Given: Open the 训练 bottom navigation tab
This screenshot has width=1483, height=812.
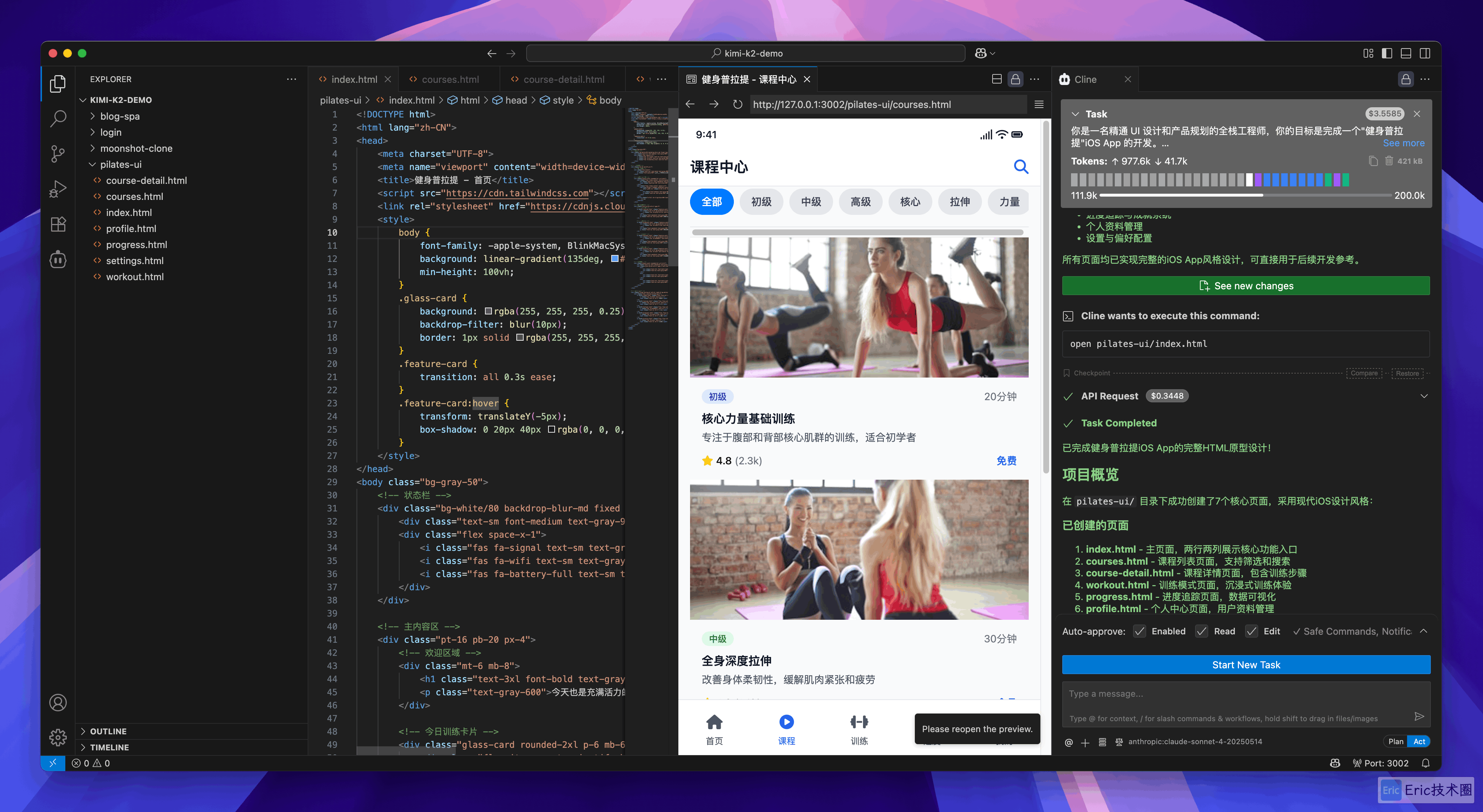Looking at the screenshot, I should 859,730.
